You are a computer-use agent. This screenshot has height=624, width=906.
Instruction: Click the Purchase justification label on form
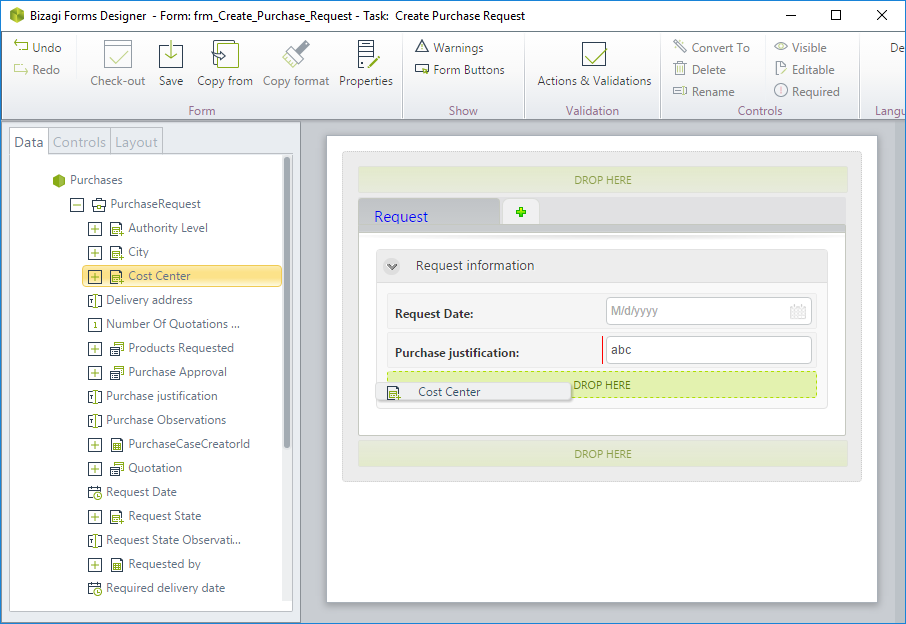pos(457,352)
